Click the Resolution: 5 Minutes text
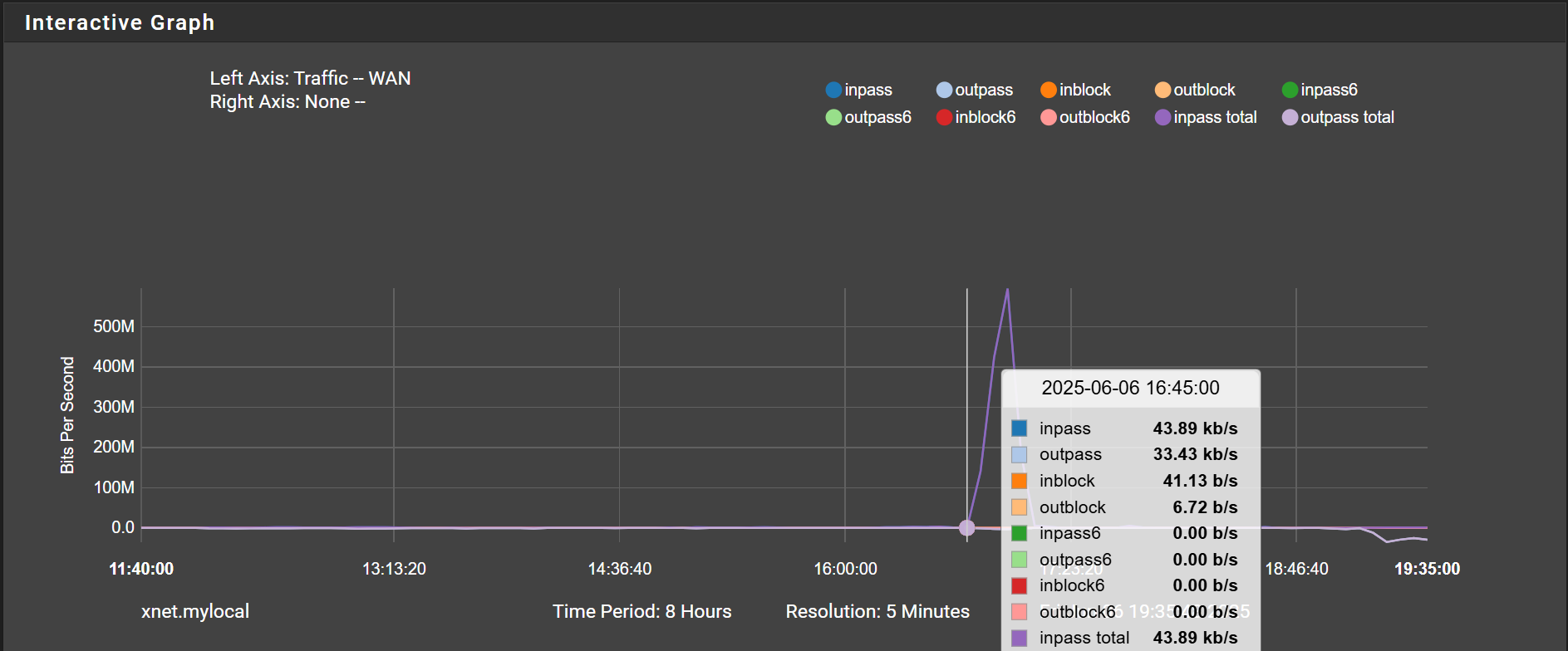Viewport: 1568px width, 651px height. [x=877, y=611]
